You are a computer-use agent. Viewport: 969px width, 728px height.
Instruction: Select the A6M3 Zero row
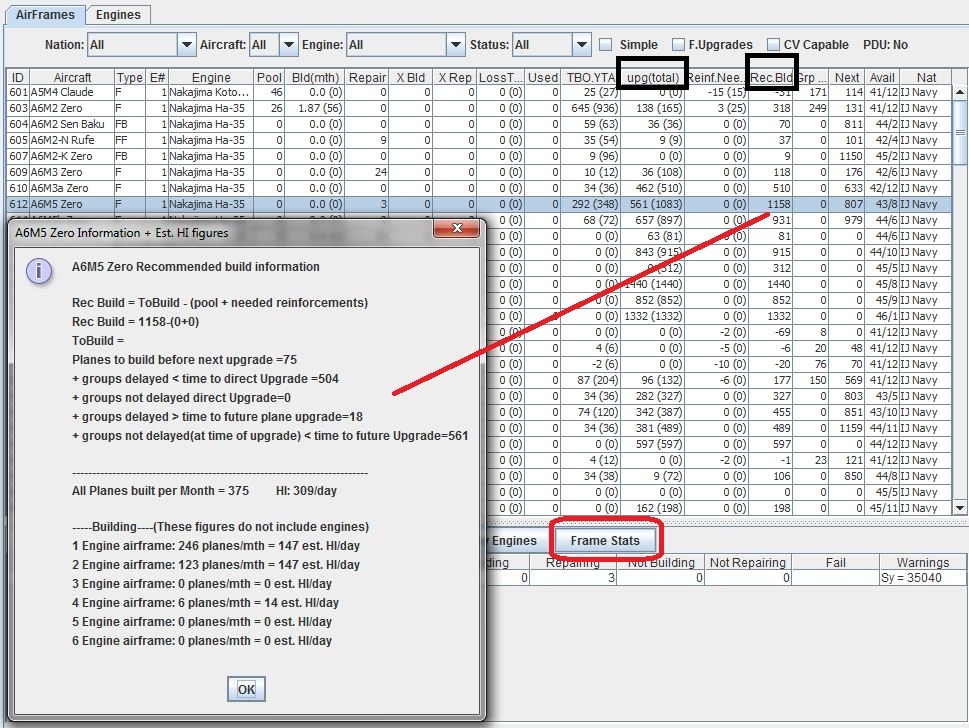(479, 172)
